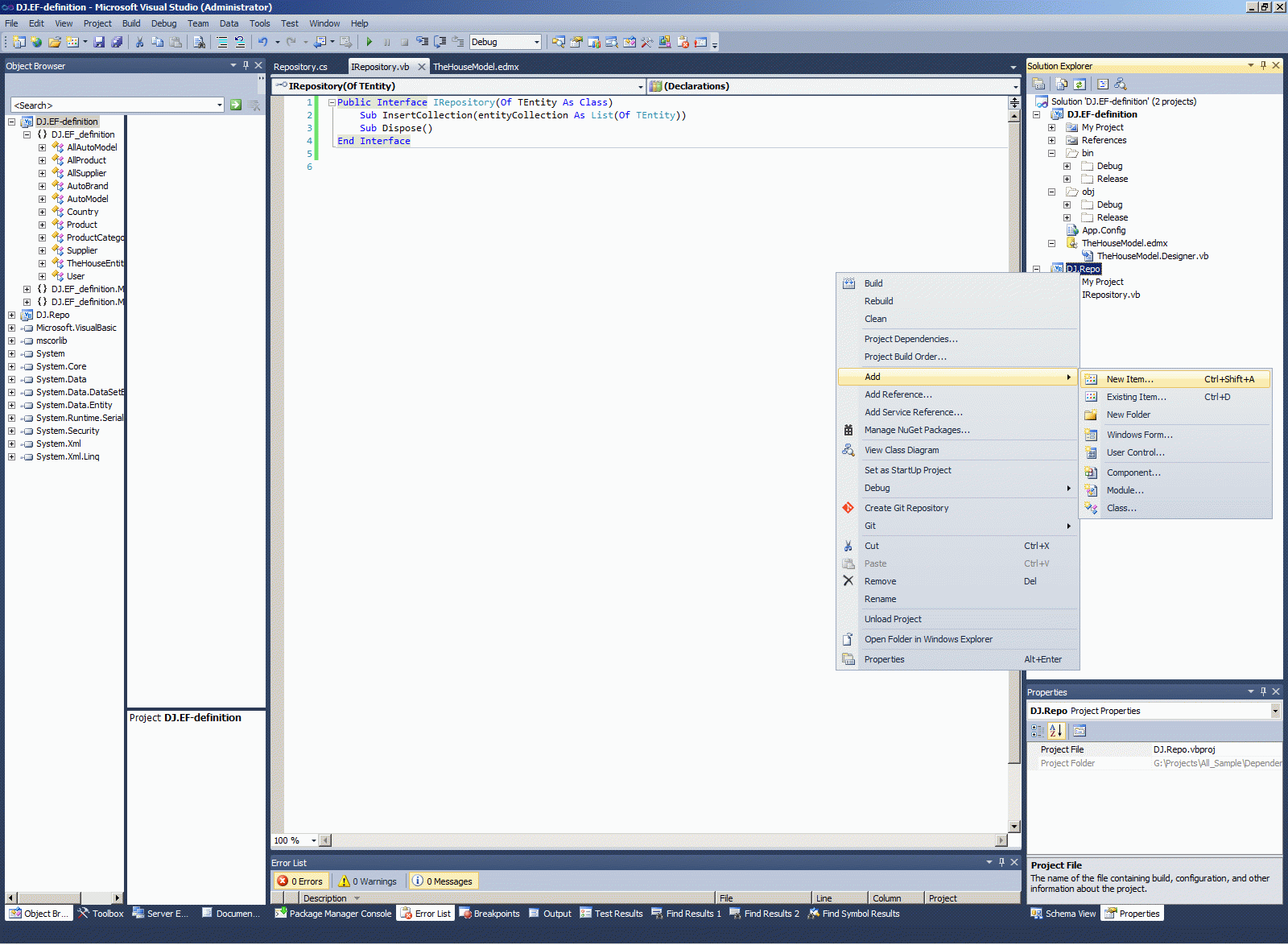Click the Categorized icon in Properties panel
This screenshot has width=1288, height=945.
click(x=1038, y=731)
